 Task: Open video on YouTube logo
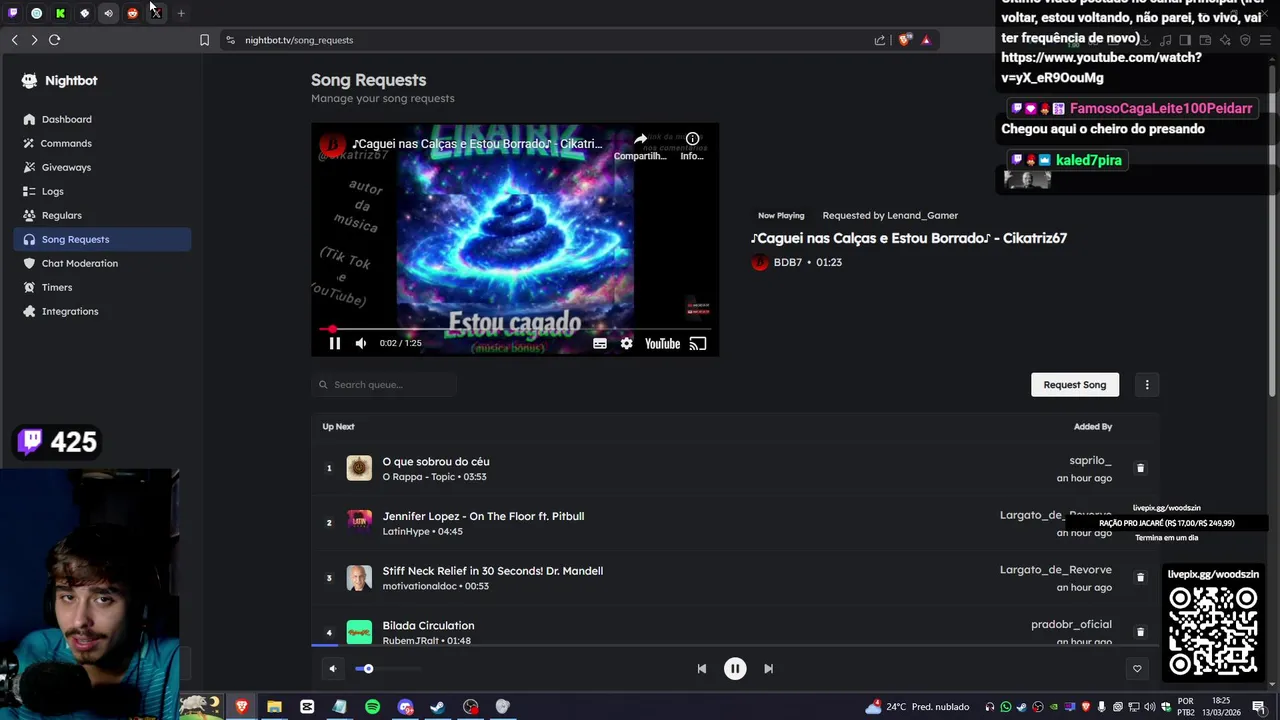tap(662, 343)
